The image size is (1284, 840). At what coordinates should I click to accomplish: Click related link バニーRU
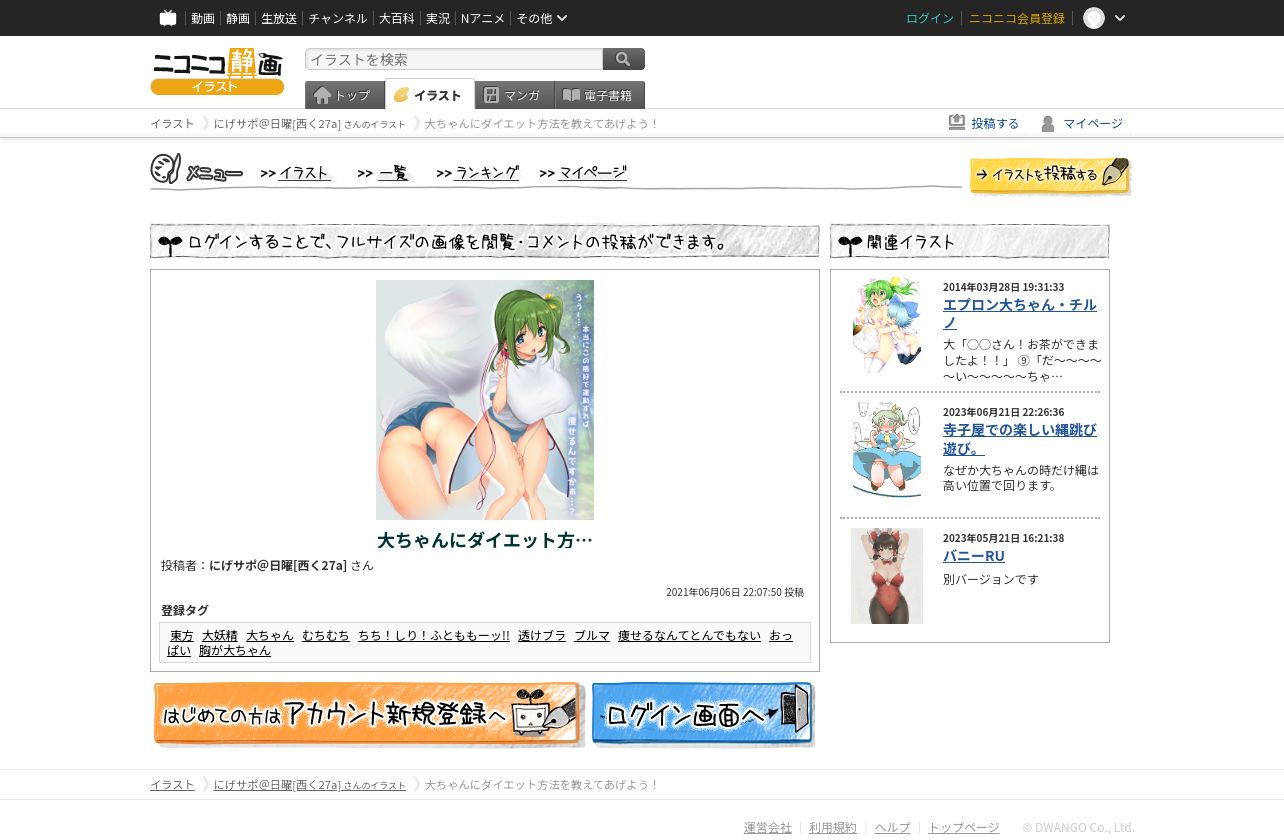coord(974,555)
